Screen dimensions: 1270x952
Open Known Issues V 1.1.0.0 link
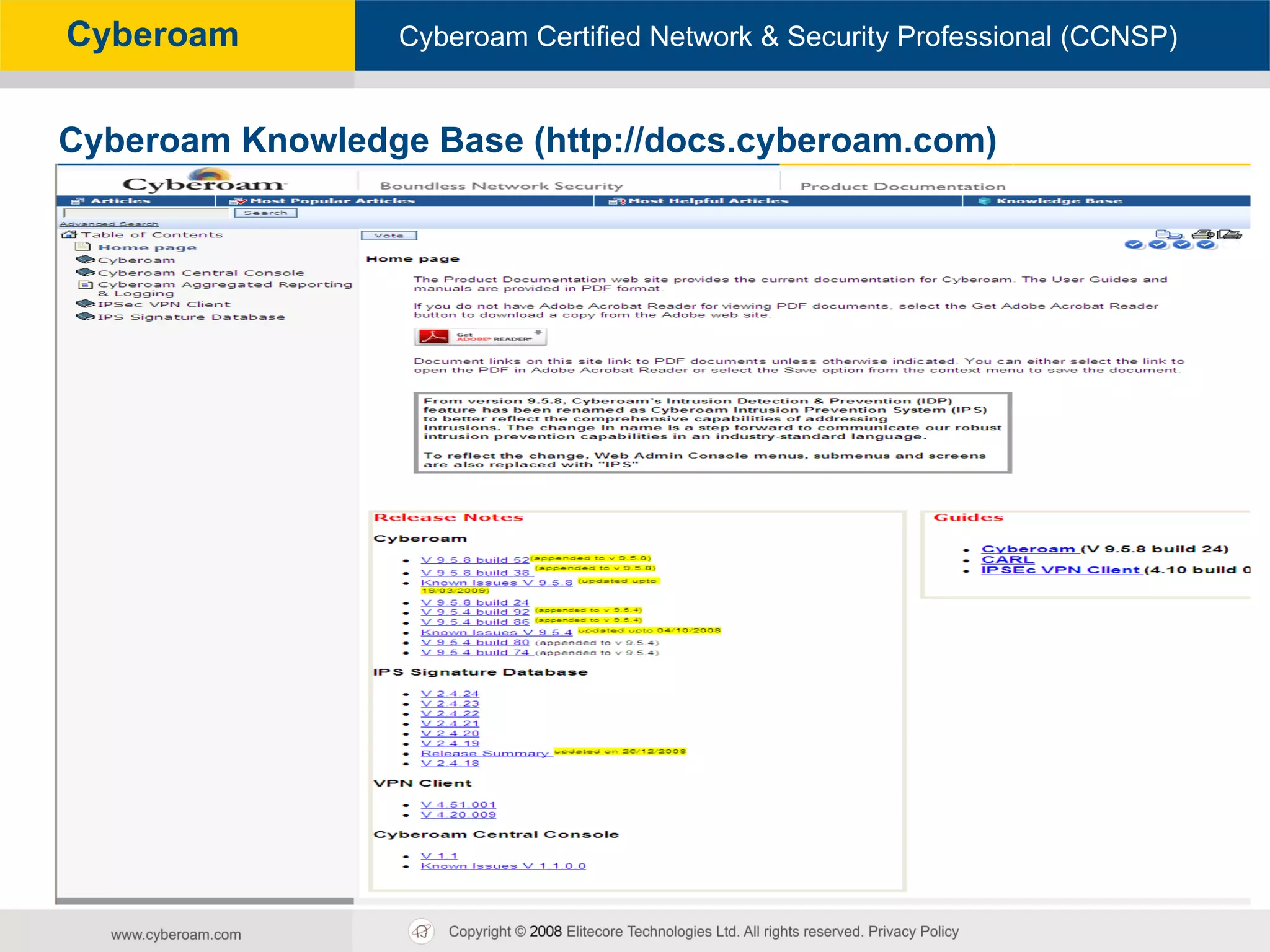(x=503, y=866)
